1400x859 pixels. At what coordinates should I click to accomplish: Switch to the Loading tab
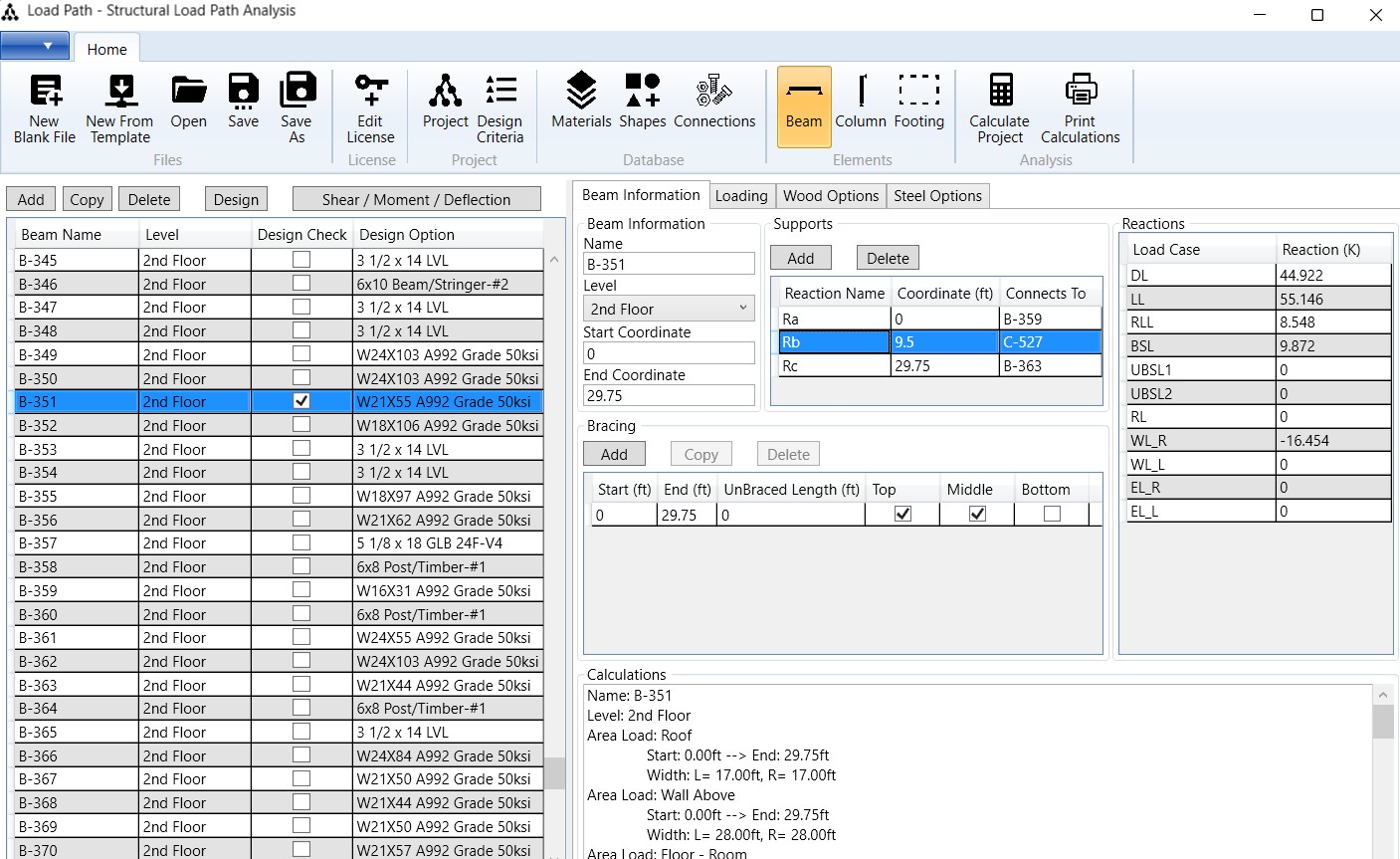tap(741, 196)
